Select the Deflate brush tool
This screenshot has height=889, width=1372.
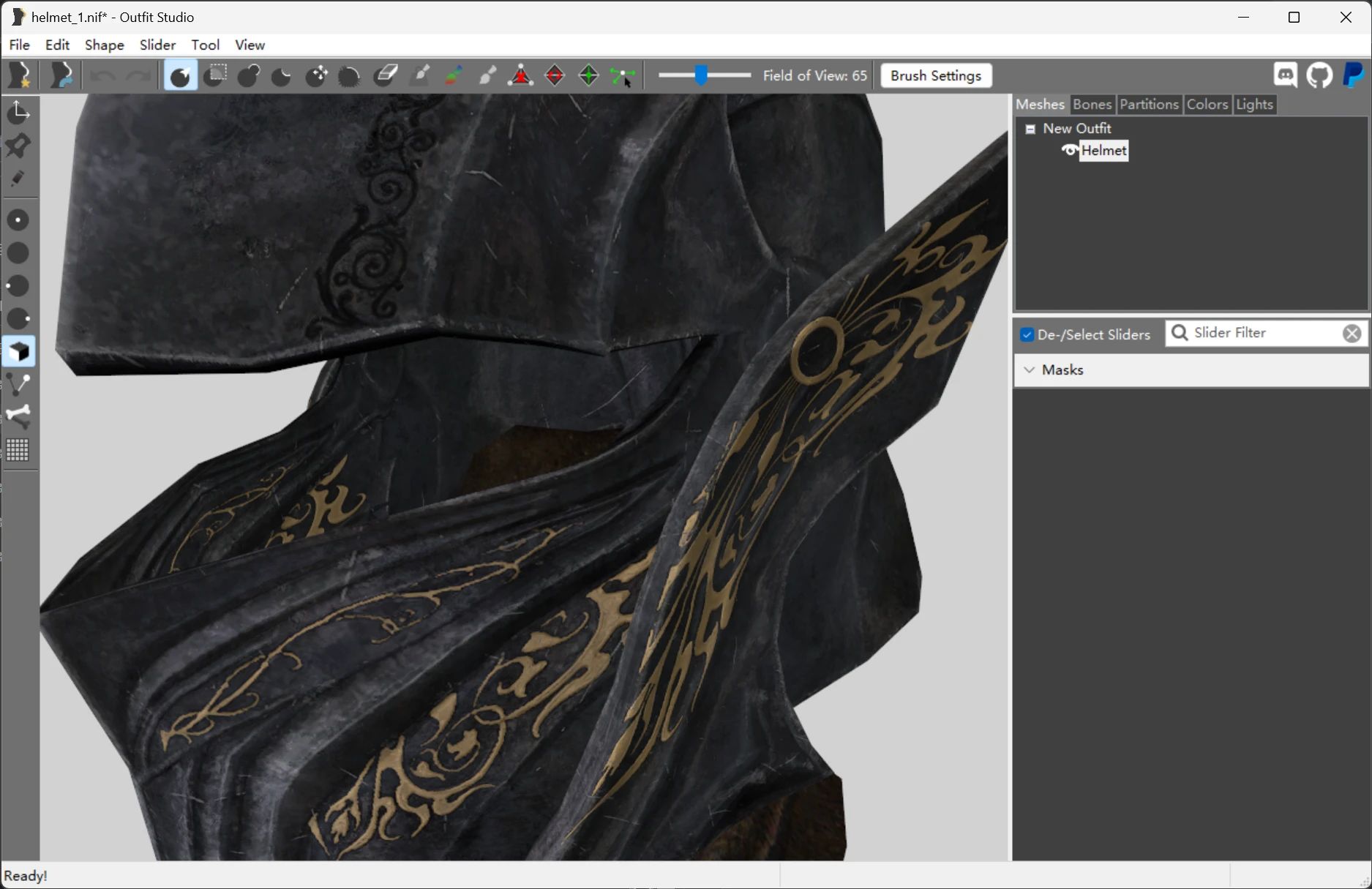281,75
